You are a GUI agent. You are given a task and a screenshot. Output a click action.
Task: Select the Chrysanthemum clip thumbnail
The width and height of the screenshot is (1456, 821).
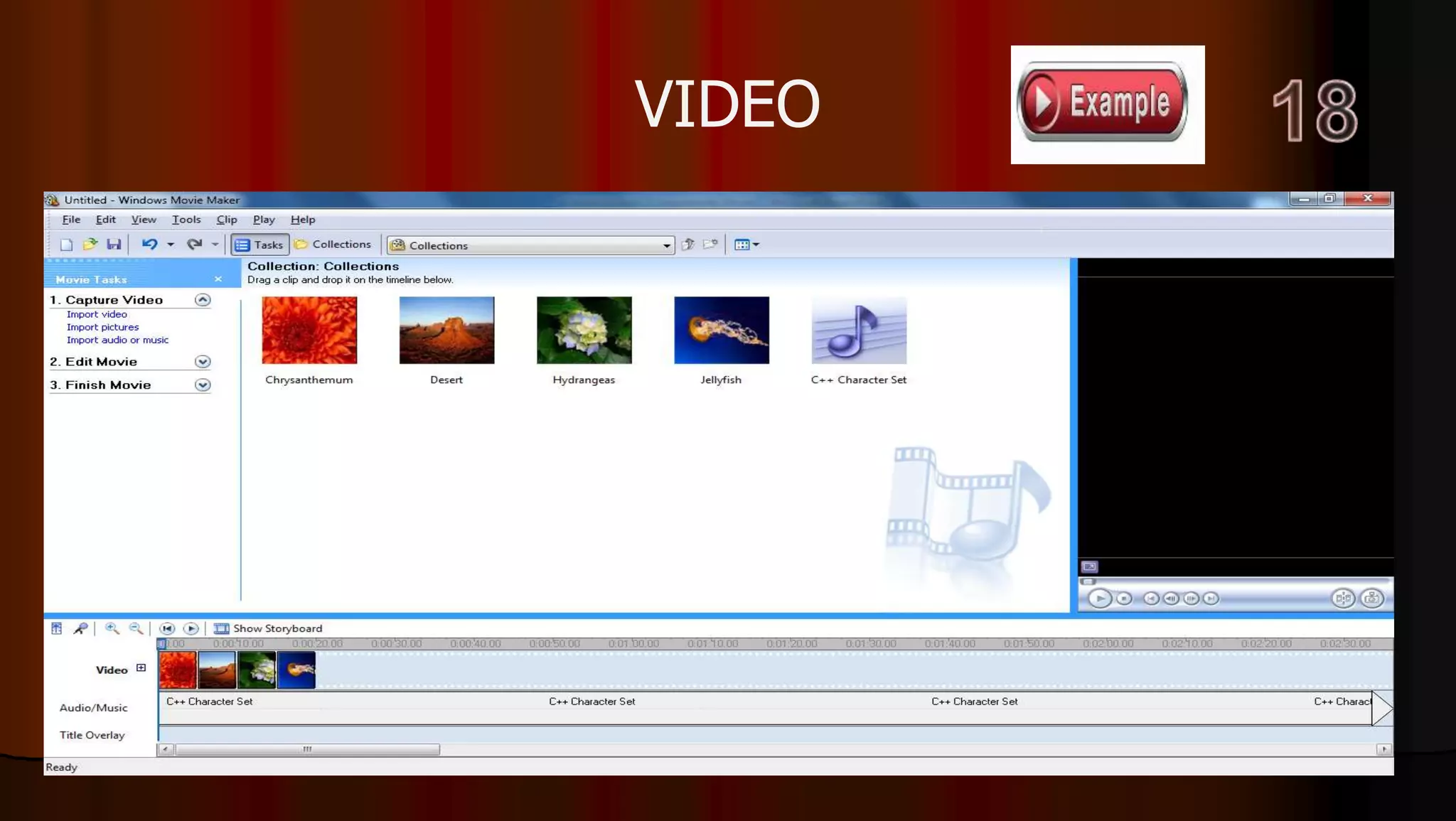click(309, 331)
